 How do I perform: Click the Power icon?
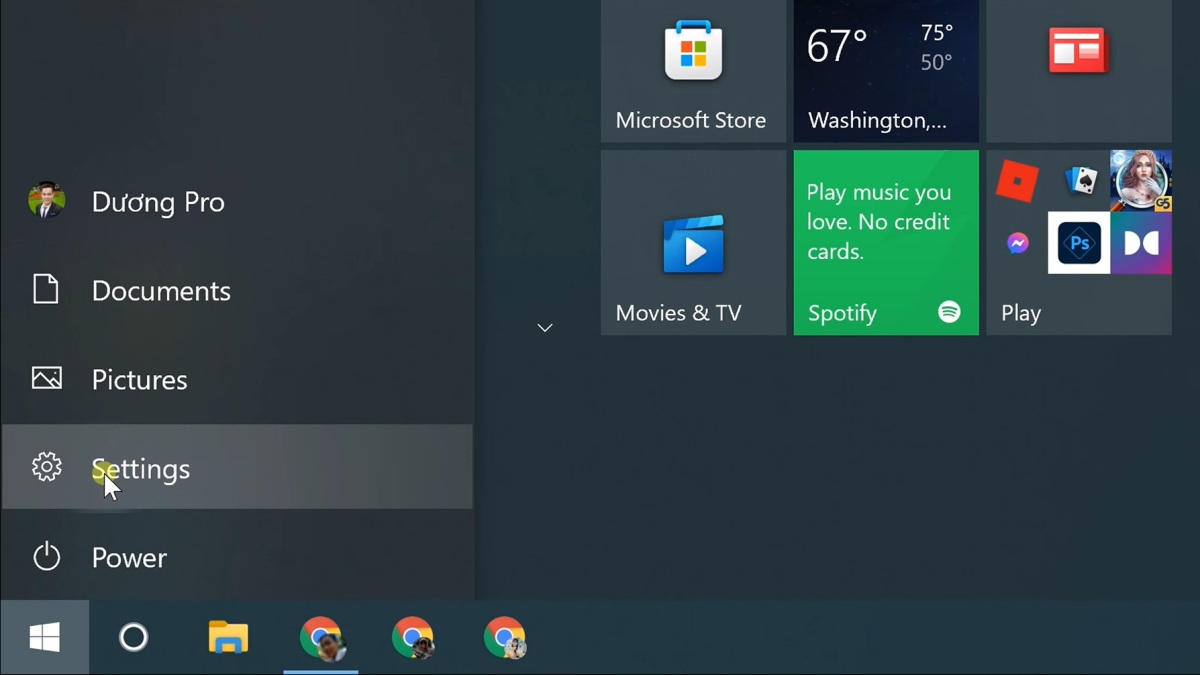click(46, 556)
